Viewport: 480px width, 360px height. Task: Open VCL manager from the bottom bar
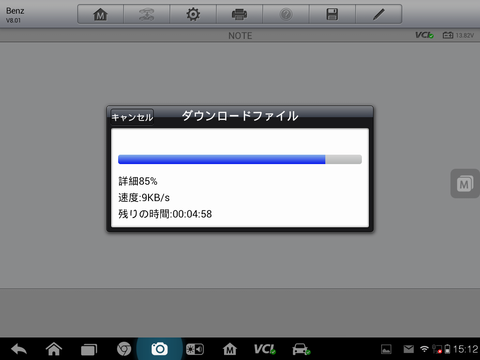(265, 349)
